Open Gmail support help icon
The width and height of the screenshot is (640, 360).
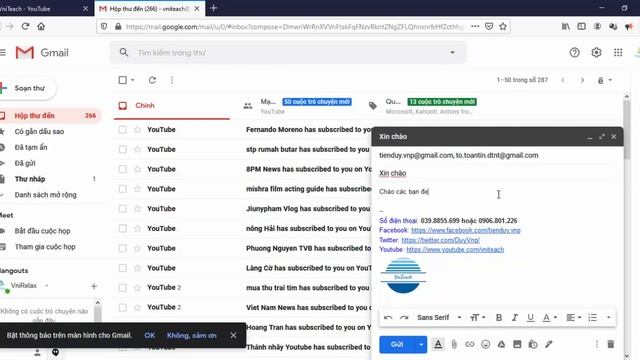coord(574,53)
